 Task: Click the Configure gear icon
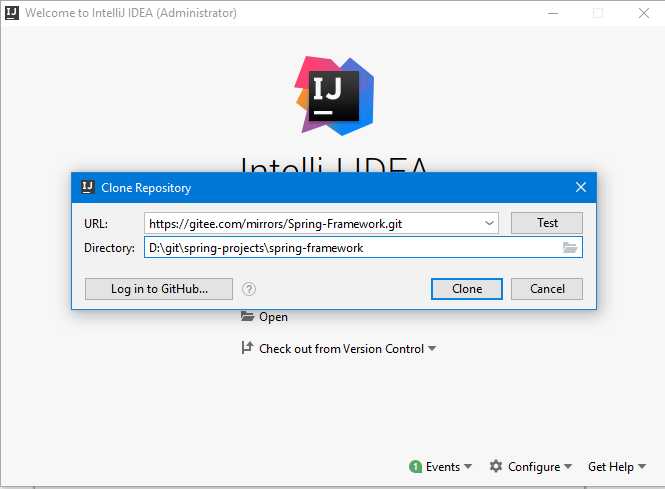(496, 466)
